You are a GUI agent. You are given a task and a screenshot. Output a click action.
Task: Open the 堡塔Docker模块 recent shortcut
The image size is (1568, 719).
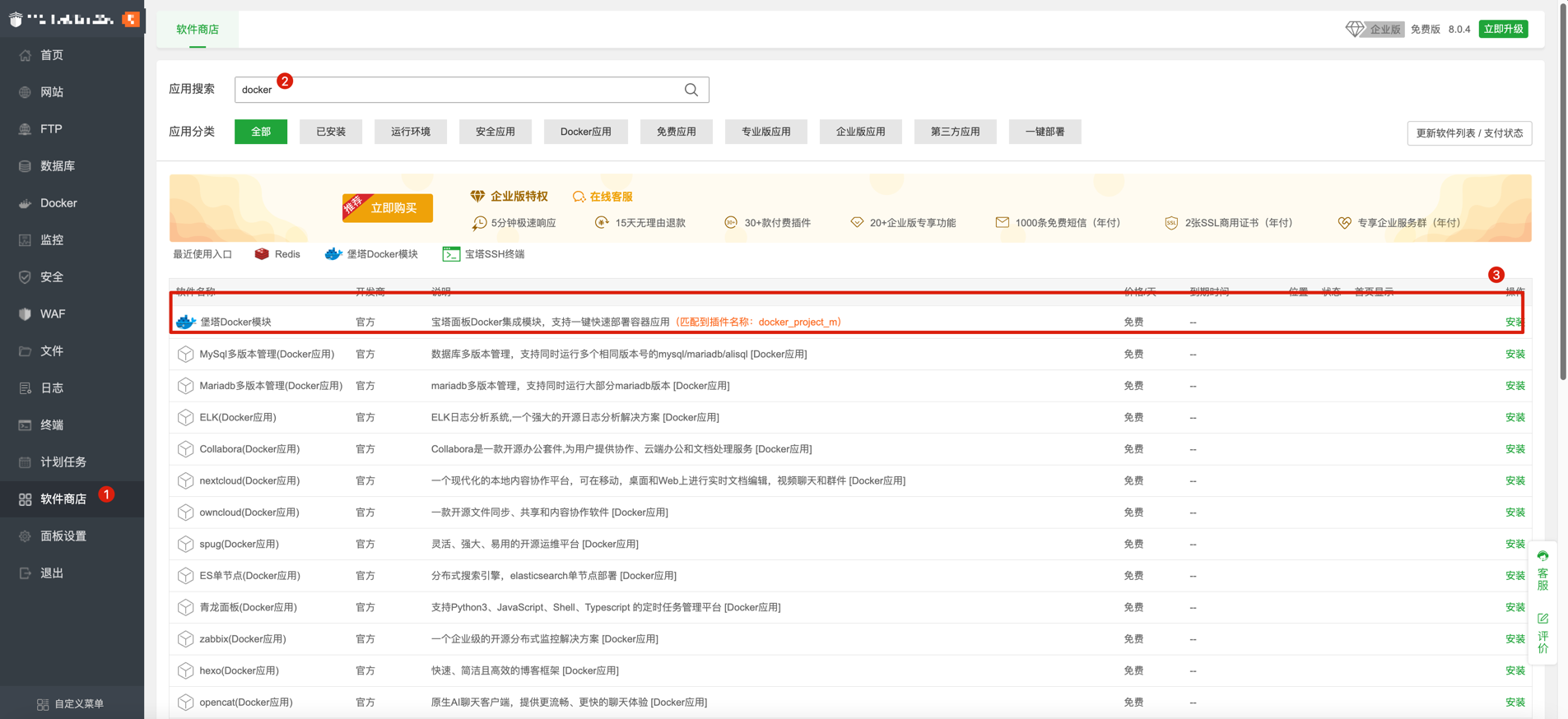tap(372, 254)
